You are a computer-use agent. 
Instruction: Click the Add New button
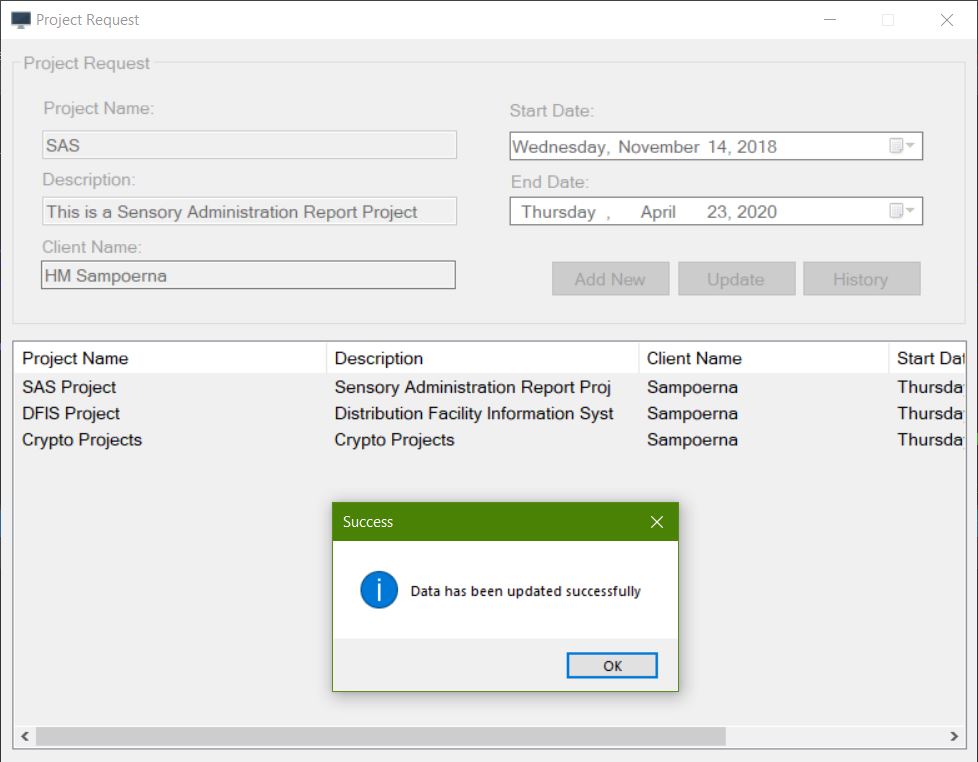tap(610, 278)
